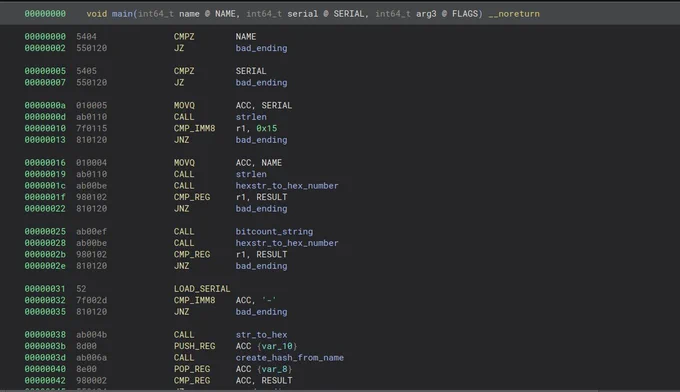Select opcode bytes 7f0115
The image size is (680, 392).
click(92, 128)
